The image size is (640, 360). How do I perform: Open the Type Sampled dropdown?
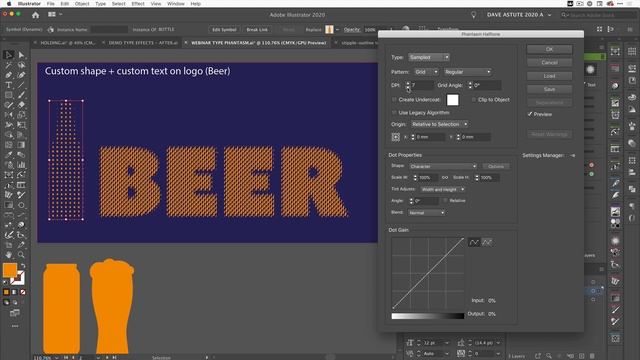tap(429, 57)
